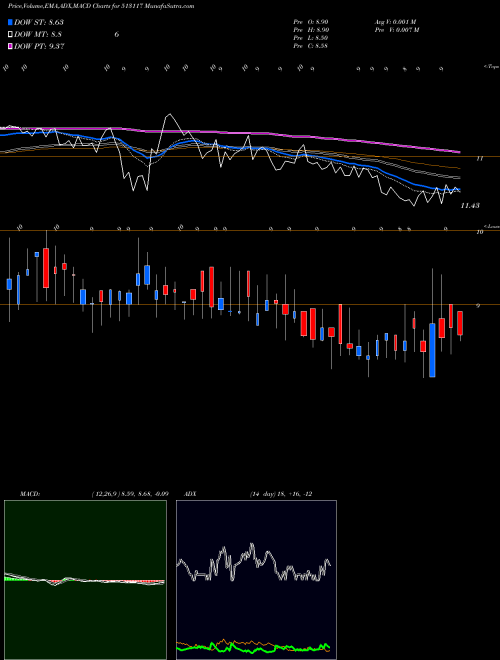The width and height of the screenshot is (500, 660).
Task: Click the 'Pre H: 8.90' high value
Action: click(311, 30)
